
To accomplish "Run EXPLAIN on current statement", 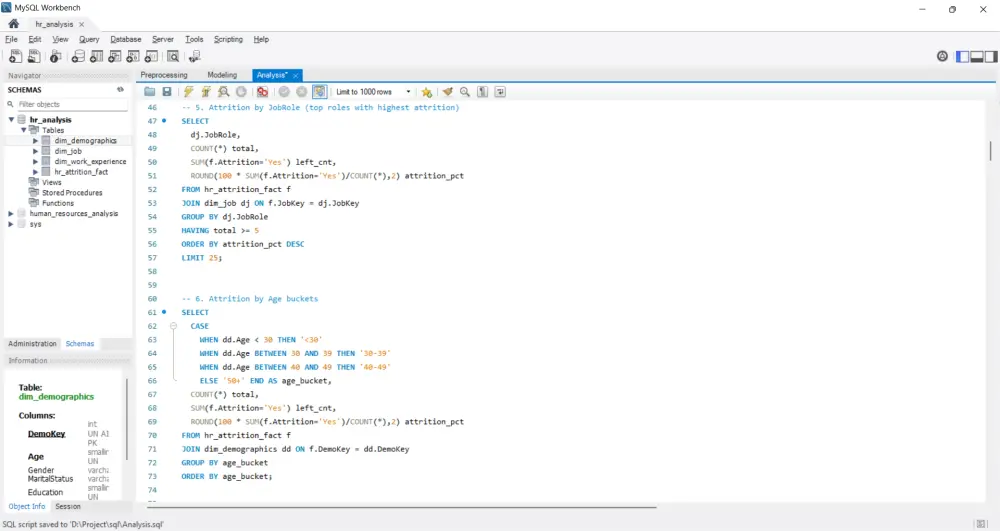I will (x=224, y=92).
